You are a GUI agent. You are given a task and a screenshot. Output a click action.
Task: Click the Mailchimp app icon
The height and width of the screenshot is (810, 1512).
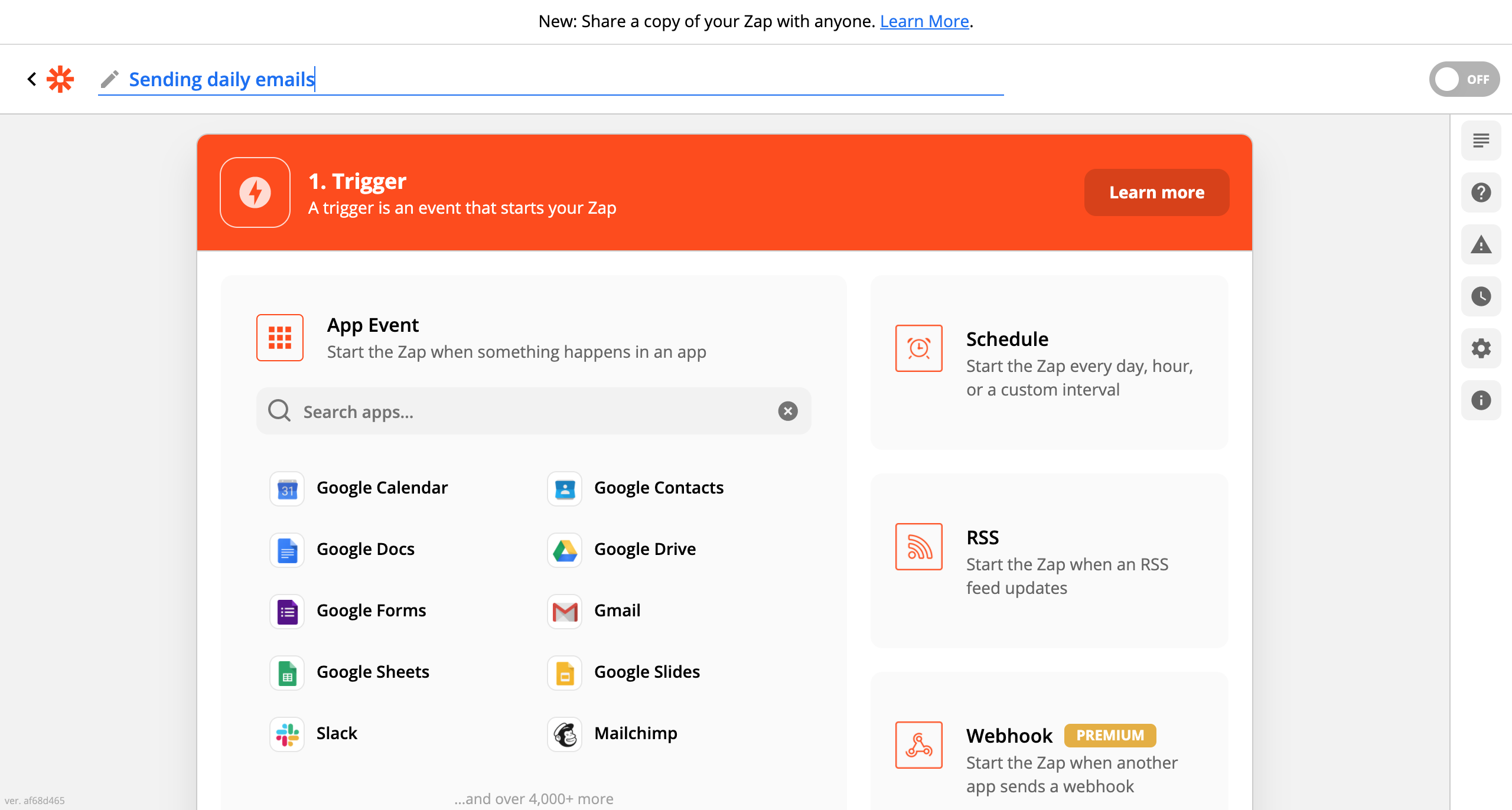point(566,733)
